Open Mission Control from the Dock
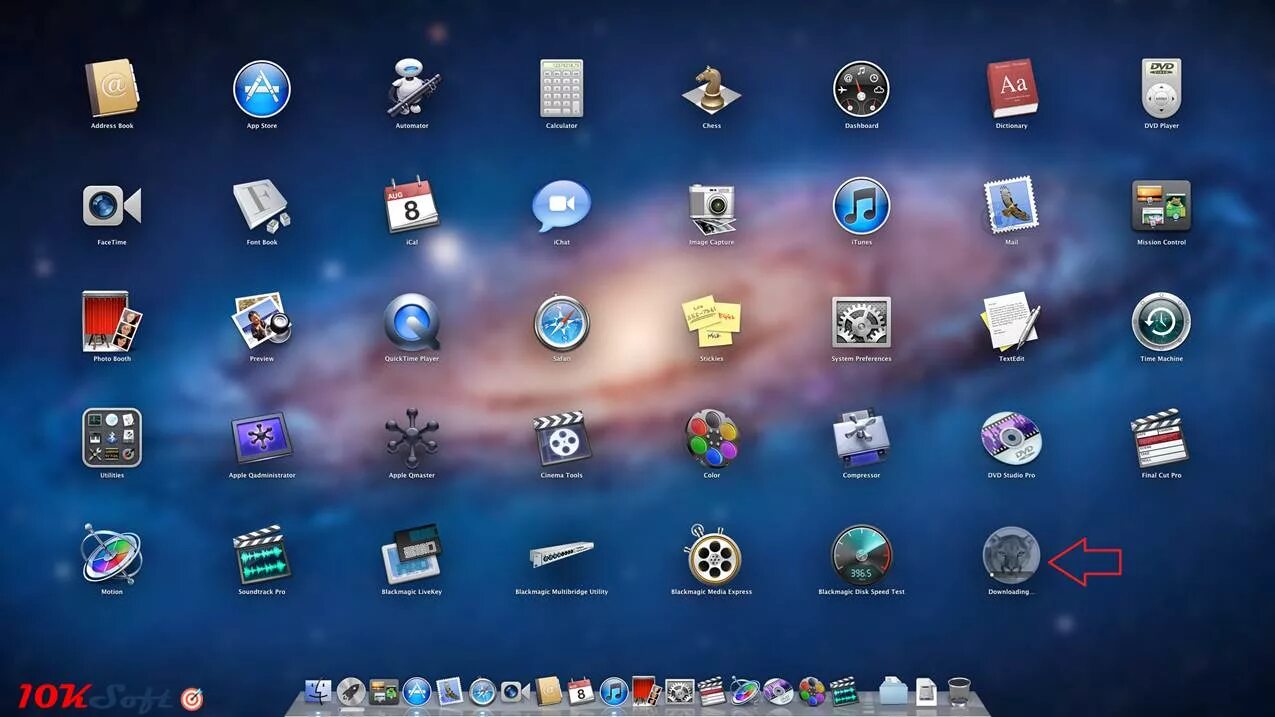This screenshot has height=717, width=1275. 384,692
